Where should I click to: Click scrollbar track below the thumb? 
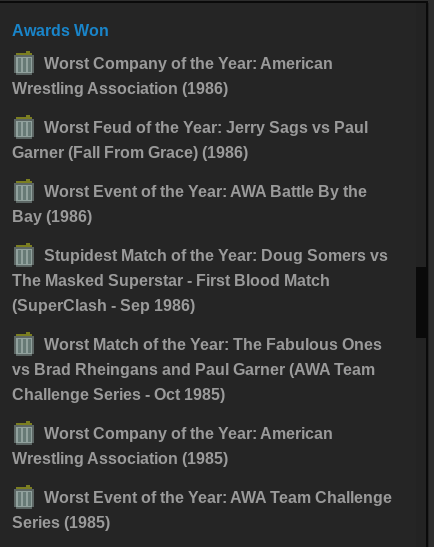pos(421,441)
